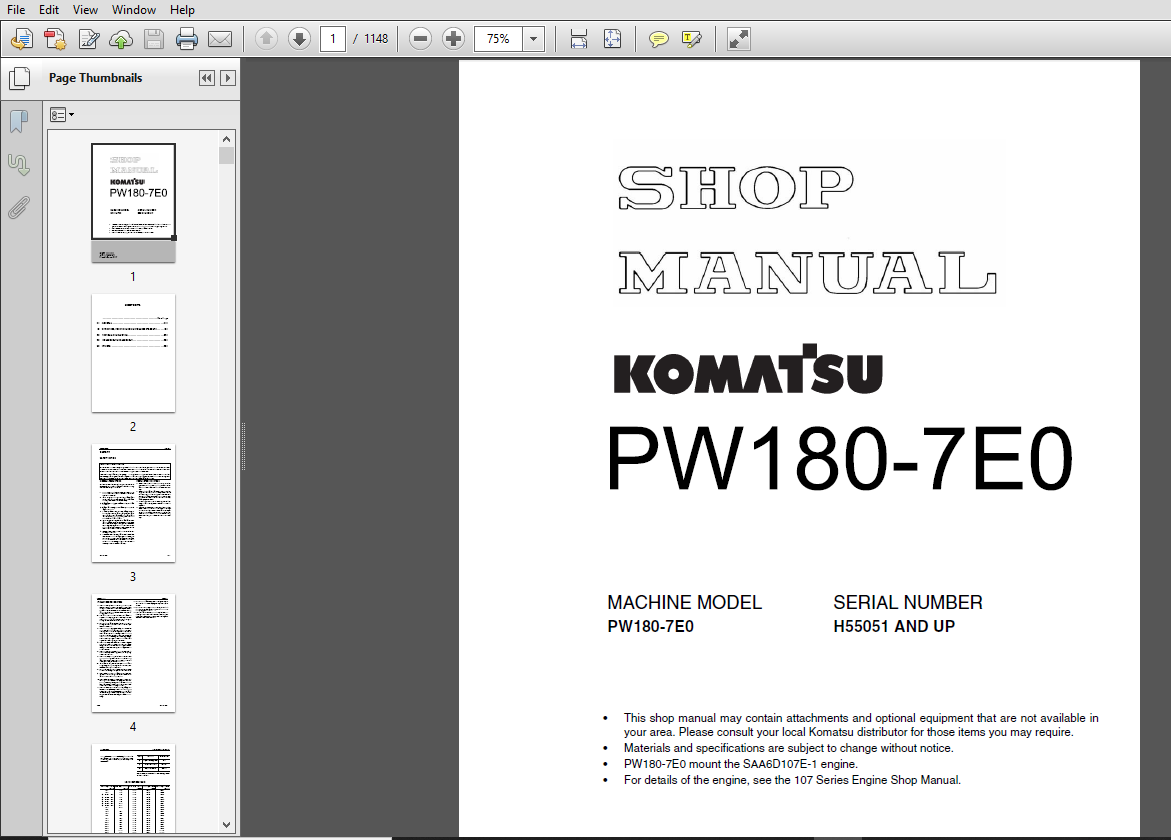This screenshot has width=1171, height=840.
Task: Go to previous page arrow
Action: pos(267,39)
